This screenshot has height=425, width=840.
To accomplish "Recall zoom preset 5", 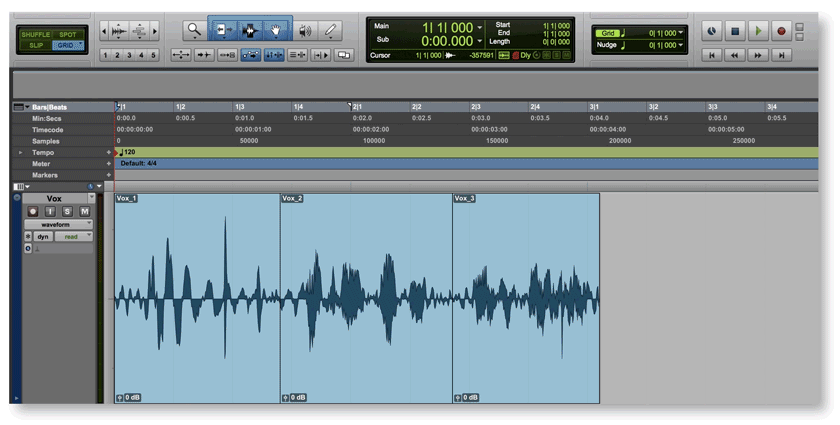I will coord(153,55).
